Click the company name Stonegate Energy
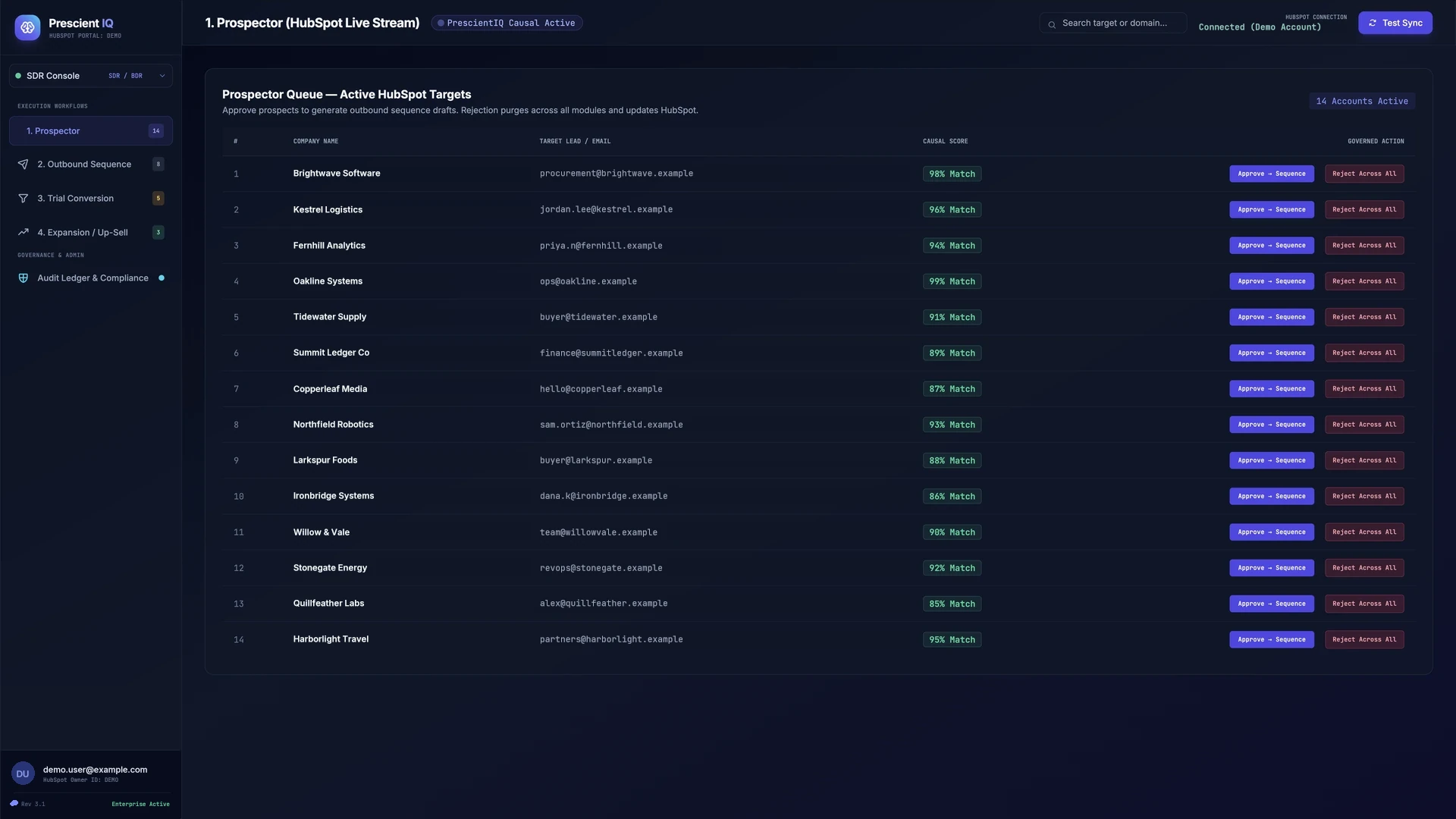Screen dimensions: 1456x819 click(330, 568)
